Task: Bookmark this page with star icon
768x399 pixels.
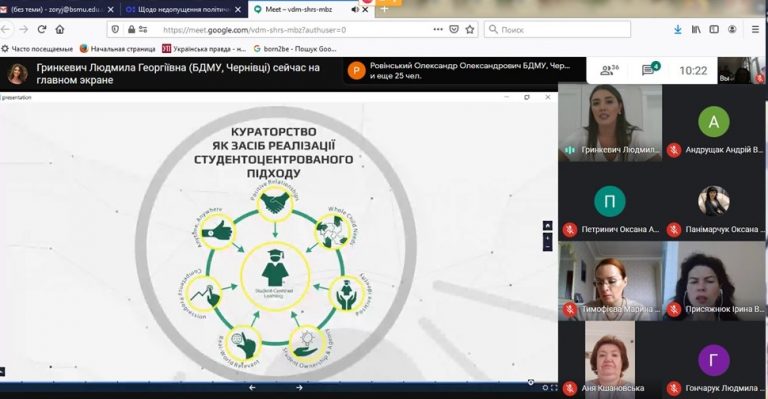Action: click(470, 29)
